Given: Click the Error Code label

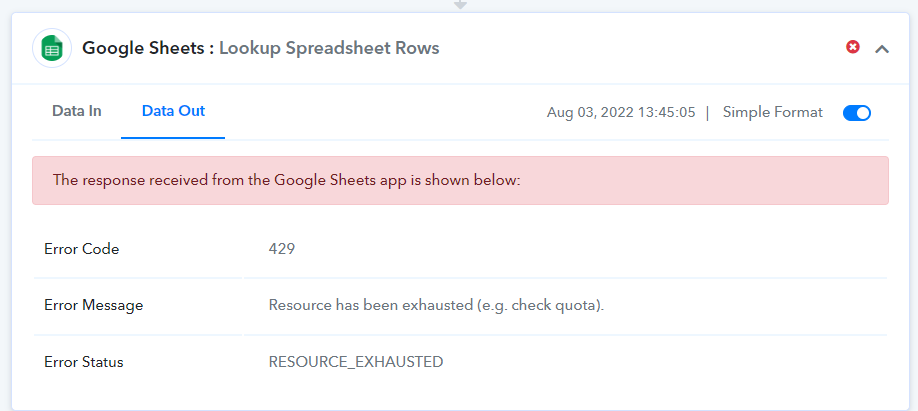Looking at the screenshot, I should click(x=81, y=249).
